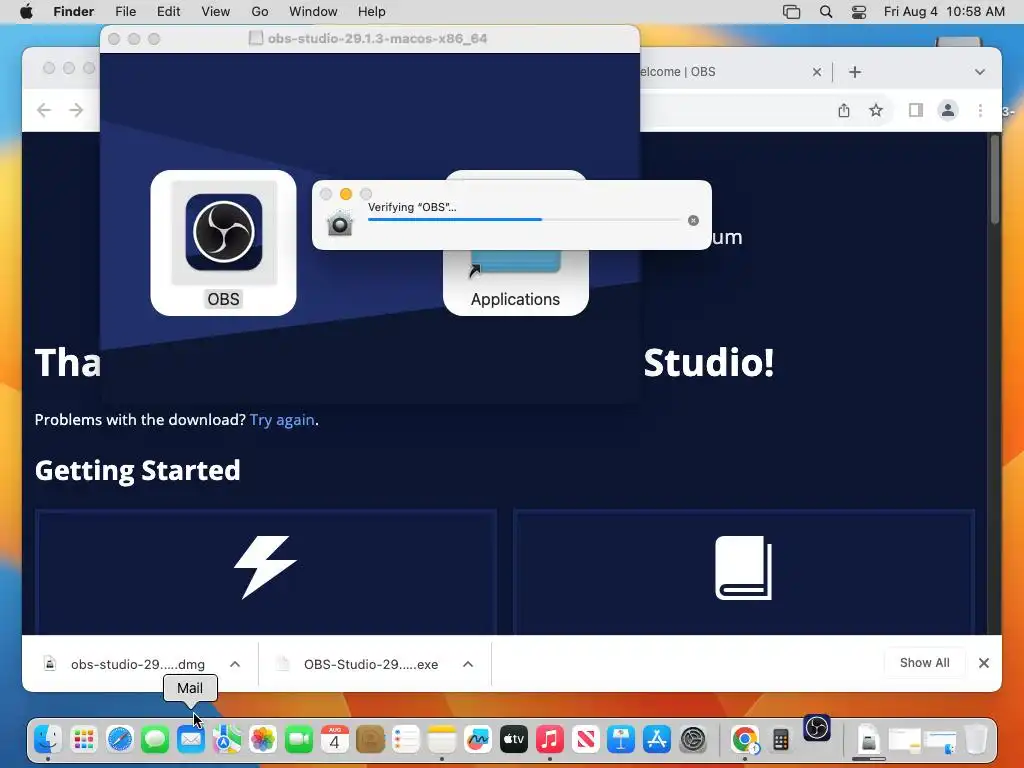The image size is (1024, 768).
Task: Open Photos app in the Dock
Action: point(263,740)
